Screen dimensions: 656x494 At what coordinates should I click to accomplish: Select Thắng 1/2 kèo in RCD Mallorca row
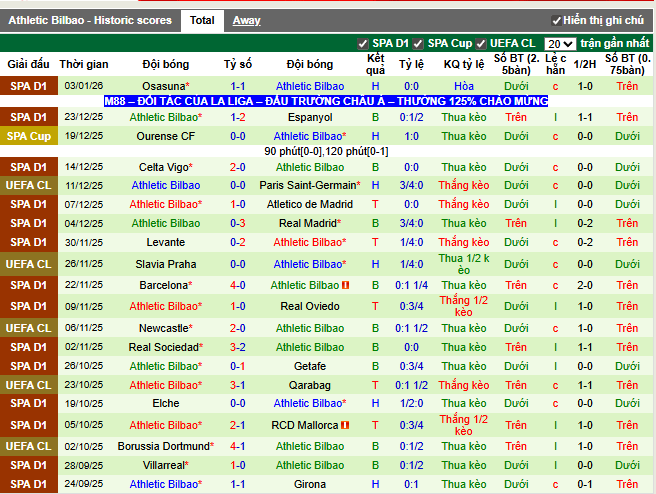[x=464, y=425]
